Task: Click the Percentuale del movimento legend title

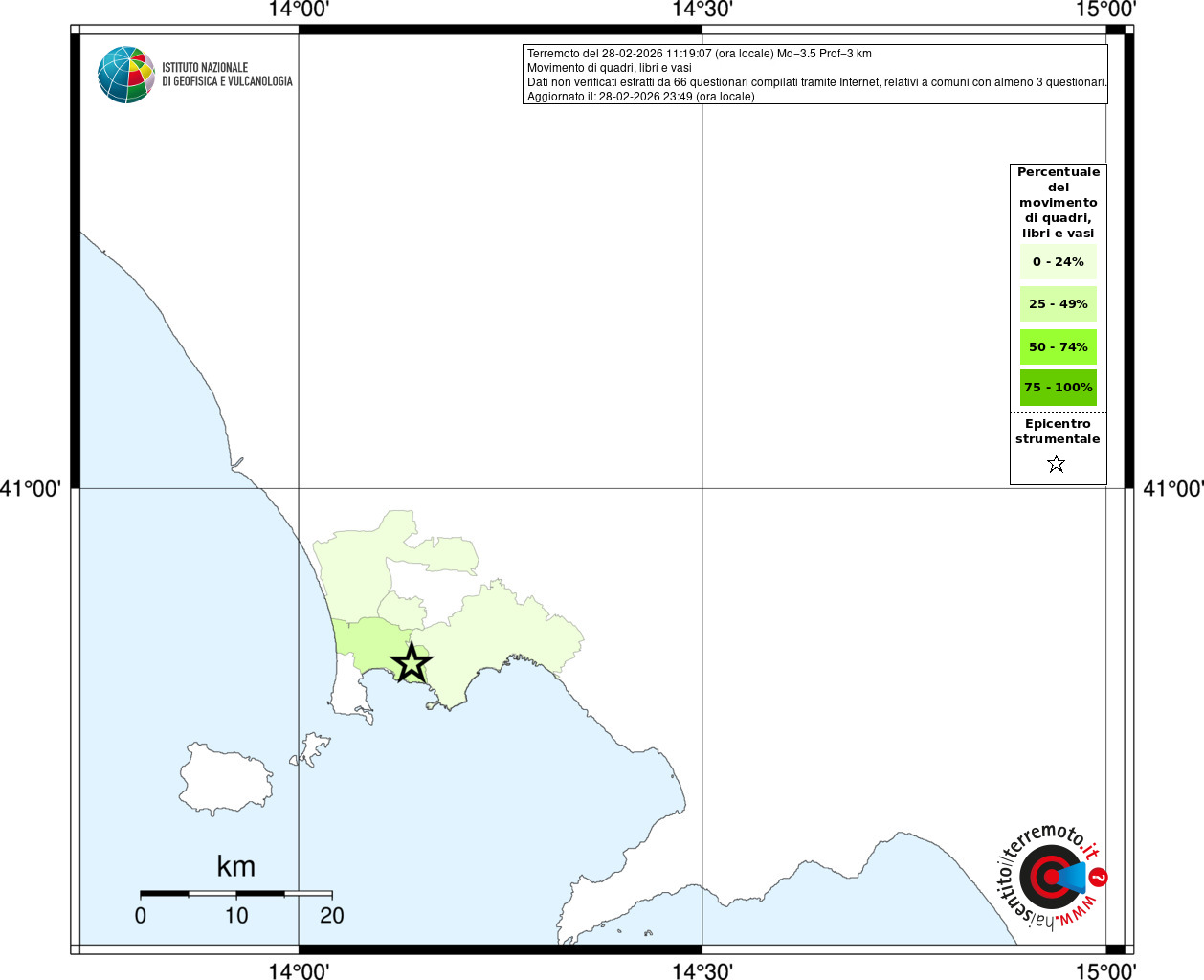Action: tap(1059, 203)
